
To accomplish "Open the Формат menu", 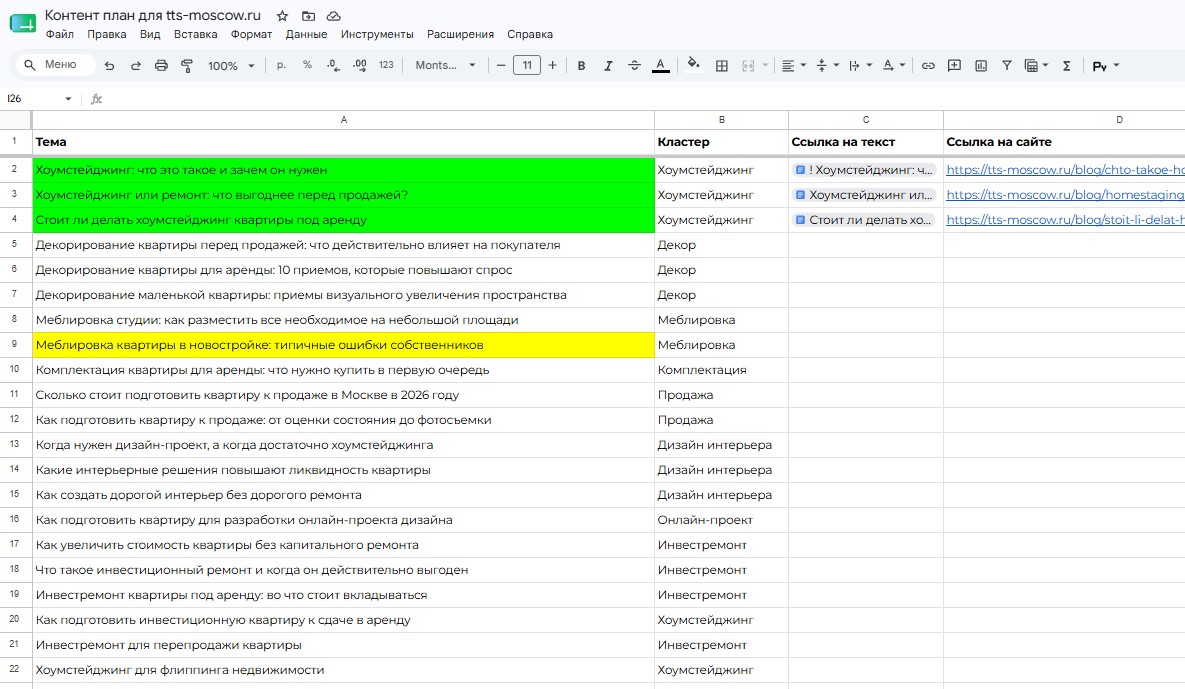I will click(251, 34).
